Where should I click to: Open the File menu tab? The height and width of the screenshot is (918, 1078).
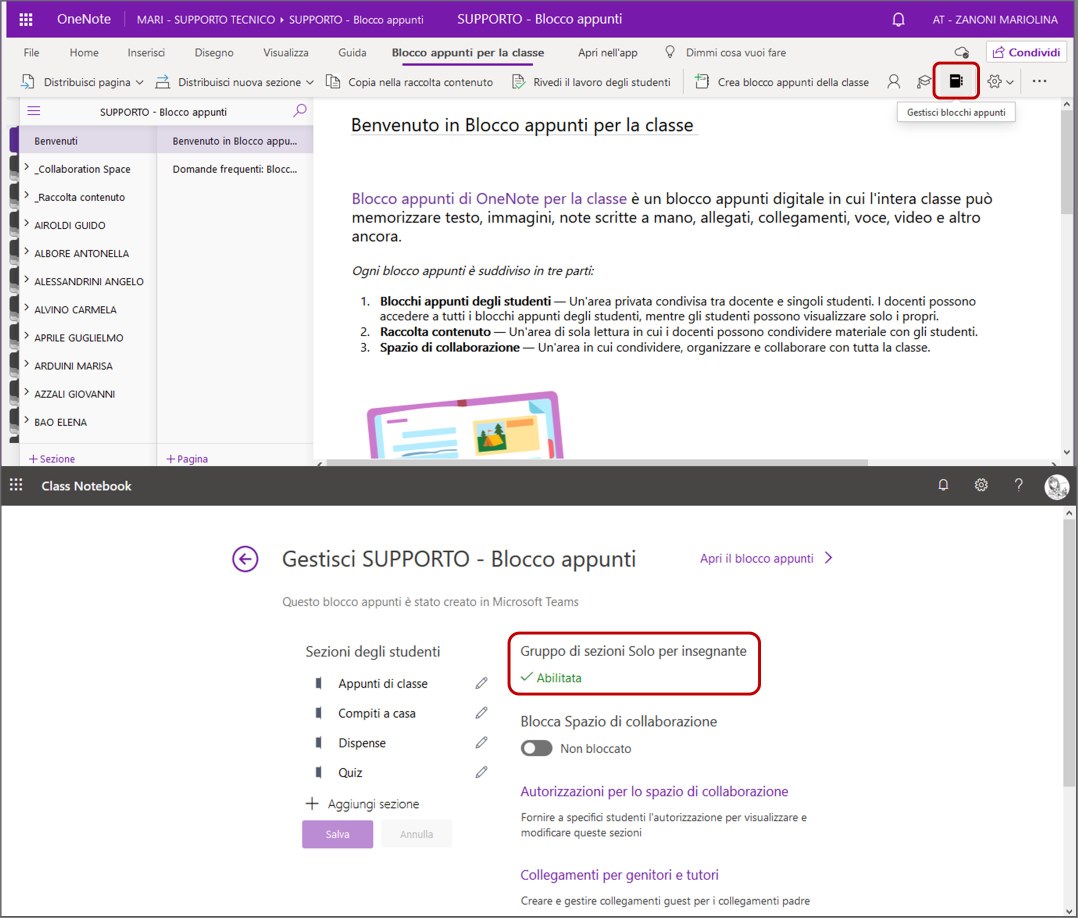click(32, 53)
